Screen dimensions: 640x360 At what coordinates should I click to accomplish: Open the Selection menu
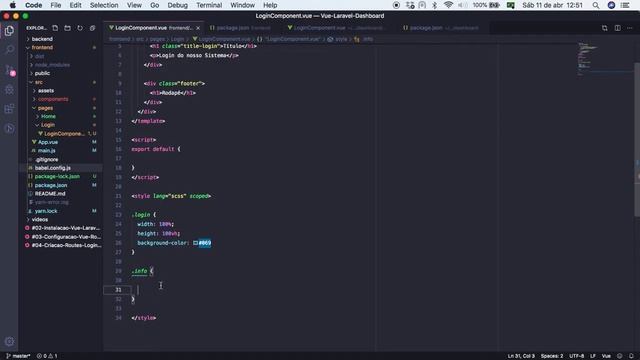[x=104, y=5]
